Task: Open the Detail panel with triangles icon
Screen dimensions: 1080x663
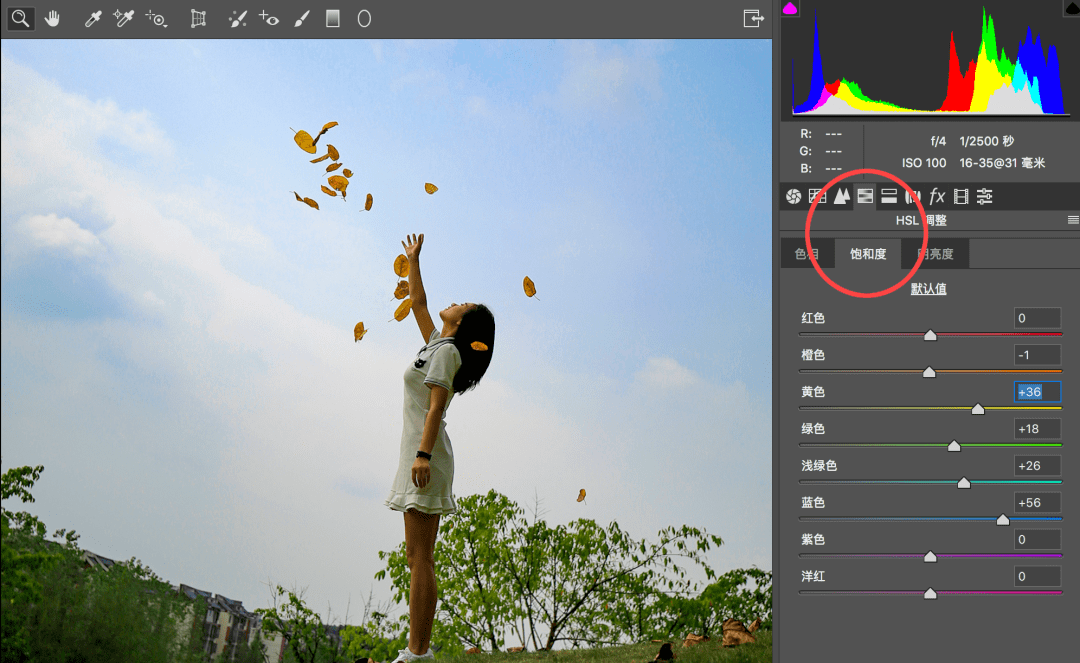Action: pyautogui.click(x=842, y=197)
